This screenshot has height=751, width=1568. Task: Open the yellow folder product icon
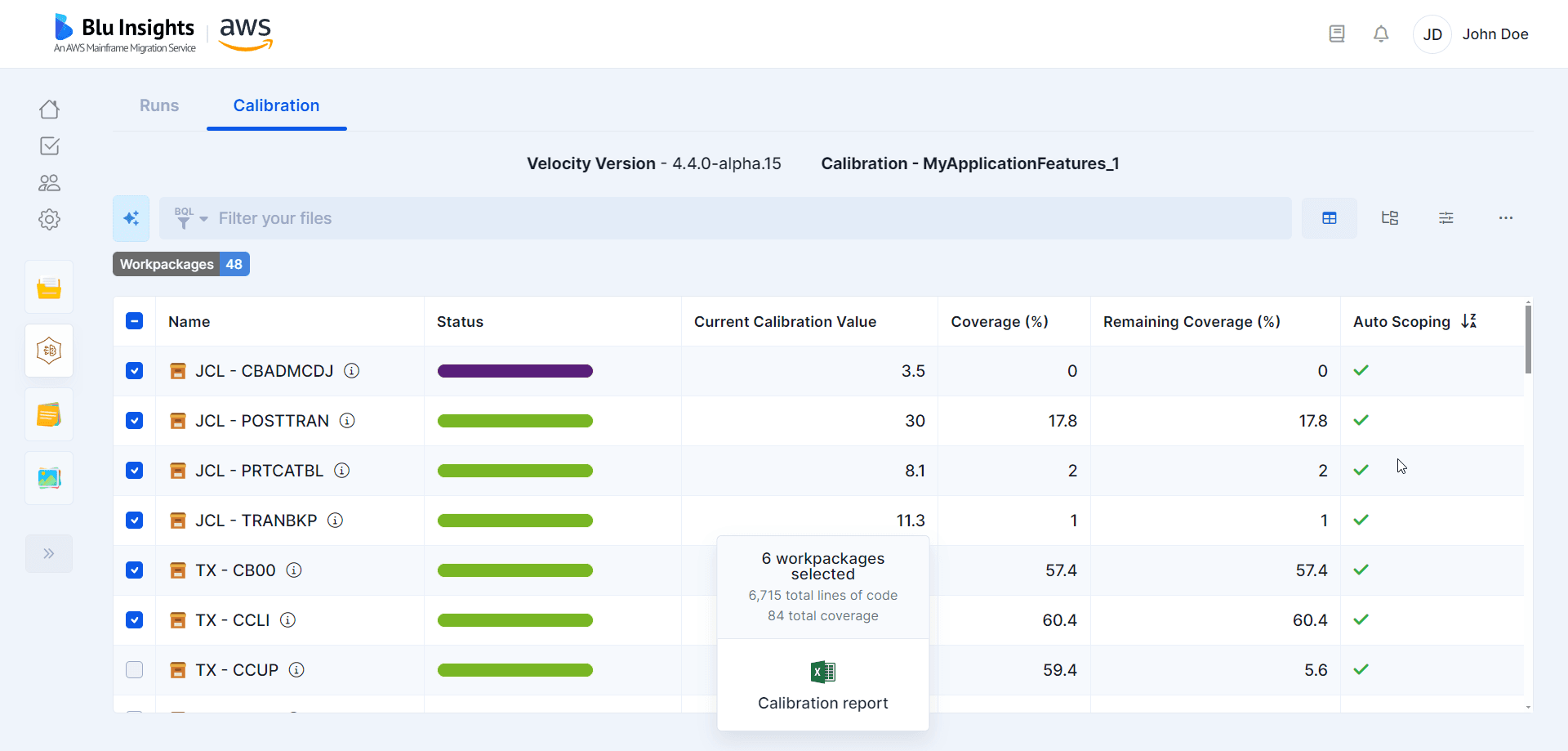click(49, 288)
